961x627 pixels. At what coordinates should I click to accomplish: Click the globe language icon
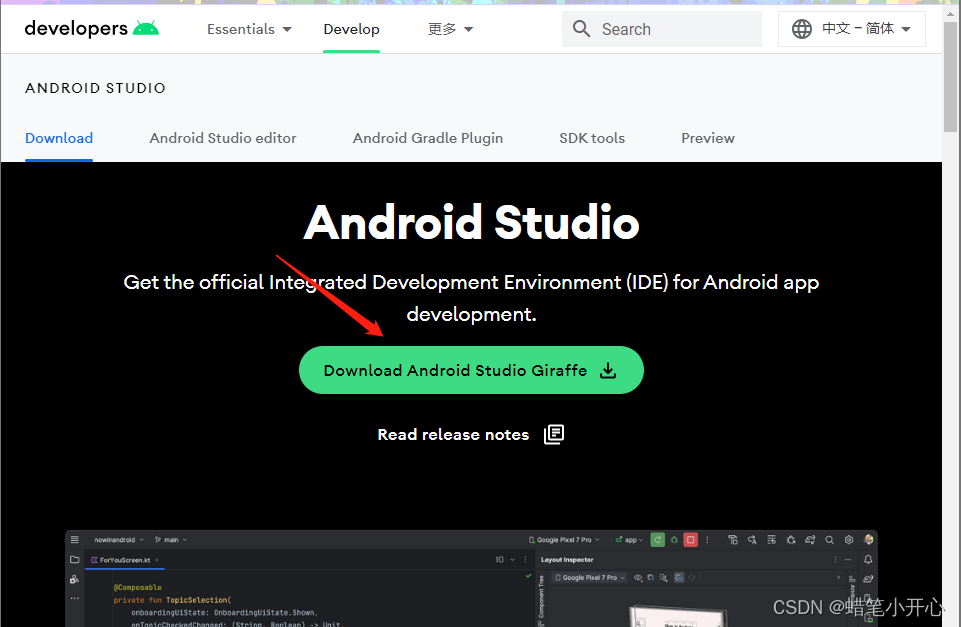[x=802, y=29]
